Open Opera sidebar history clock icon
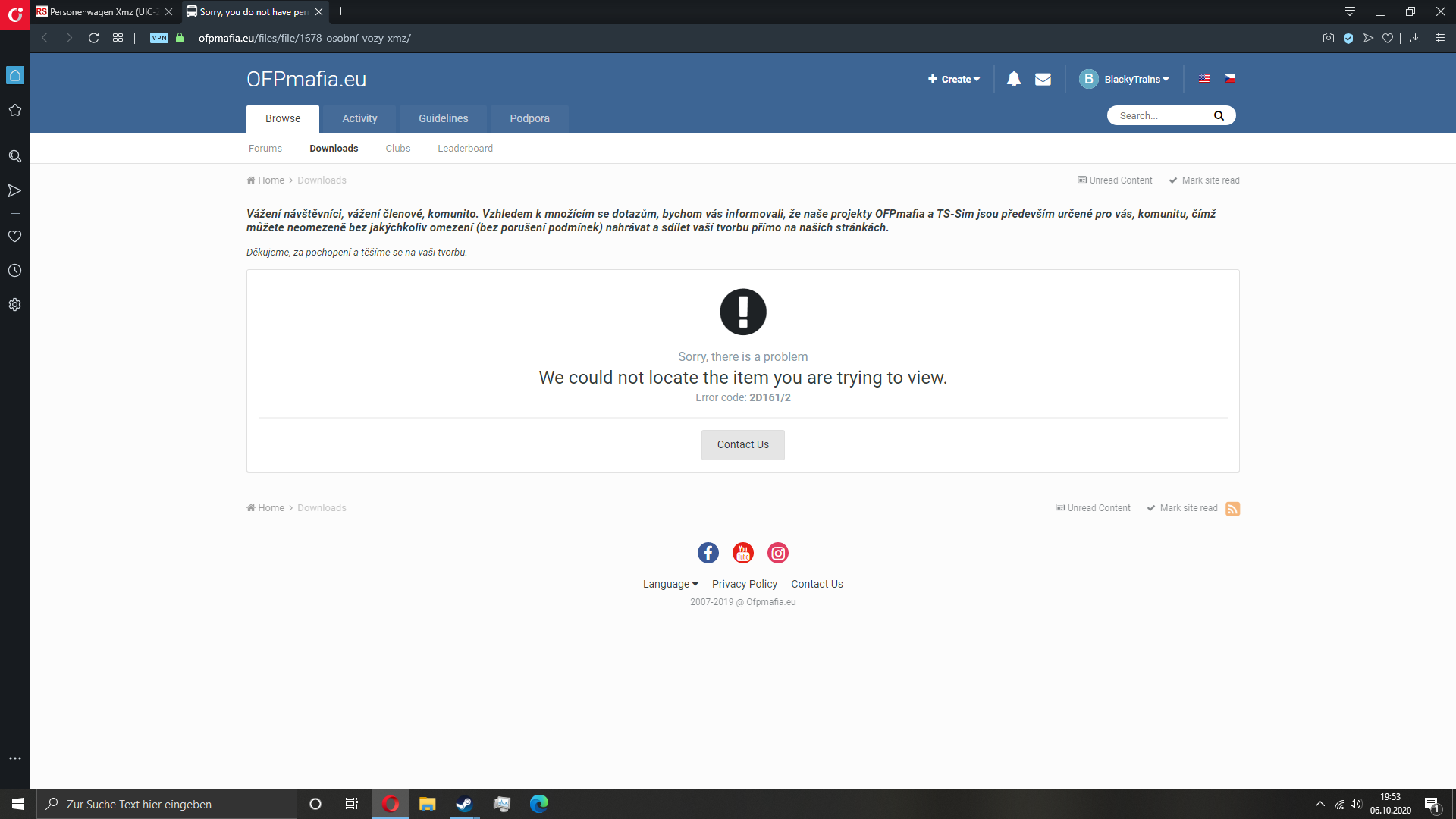The image size is (1456, 819). [14, 271]
